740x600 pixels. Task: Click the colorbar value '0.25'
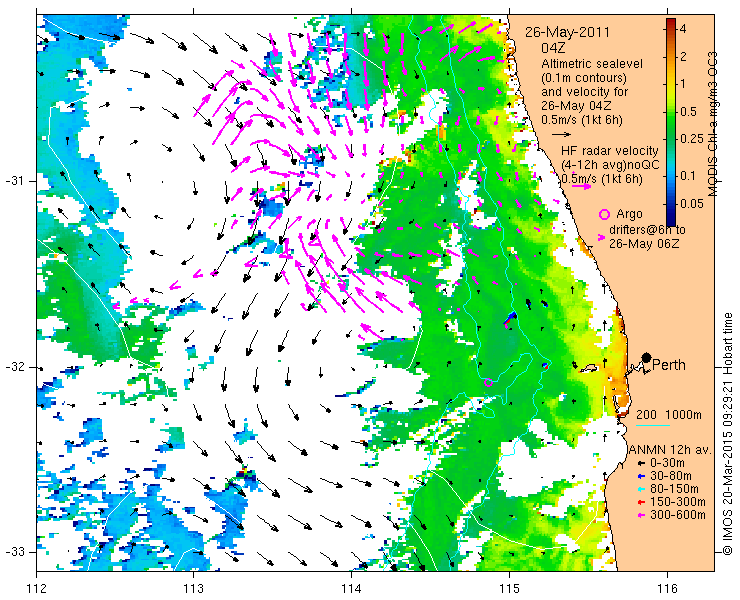point(691,139)
